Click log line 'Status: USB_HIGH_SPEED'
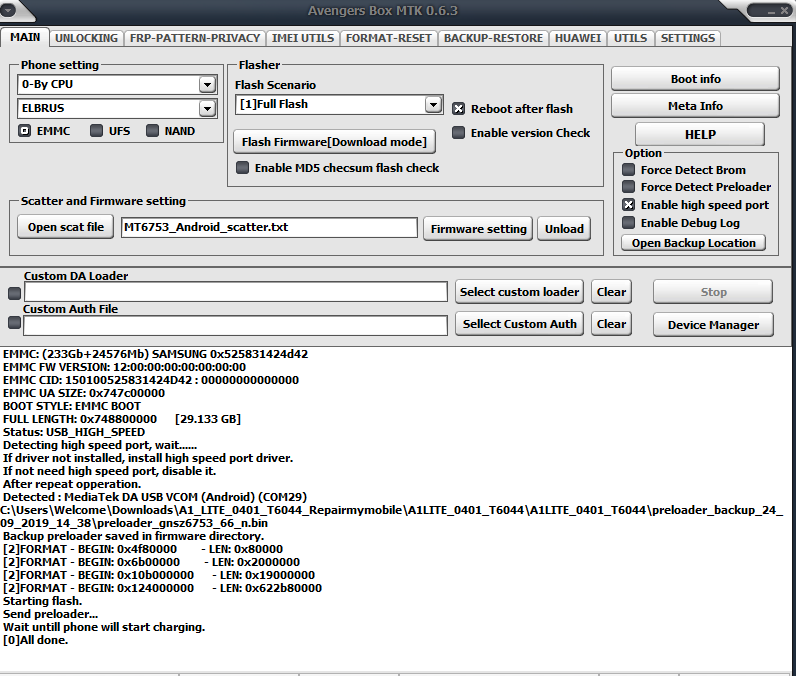This screenshot has width=796, height=676. [x=74, y=432]
